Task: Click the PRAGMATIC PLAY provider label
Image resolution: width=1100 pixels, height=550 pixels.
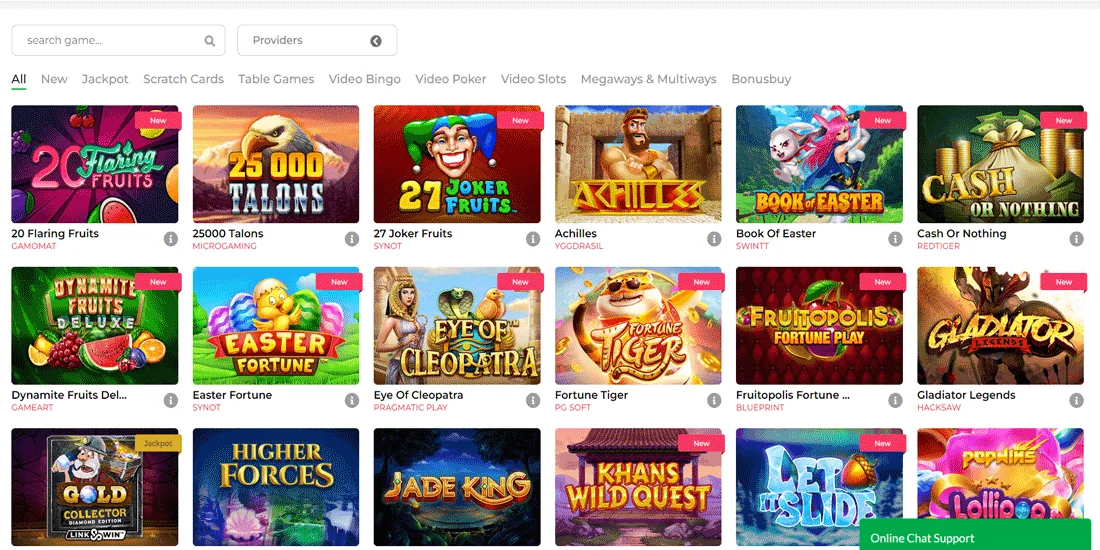Action: tap(411, 408)
